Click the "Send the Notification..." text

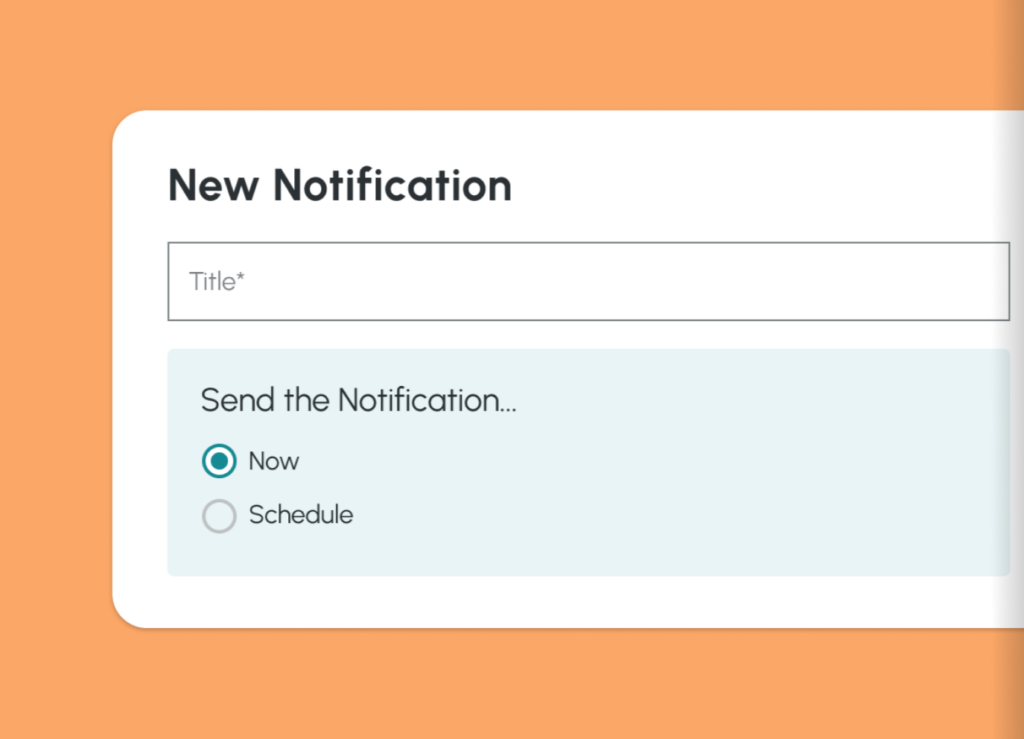click(x=358, y=400)
